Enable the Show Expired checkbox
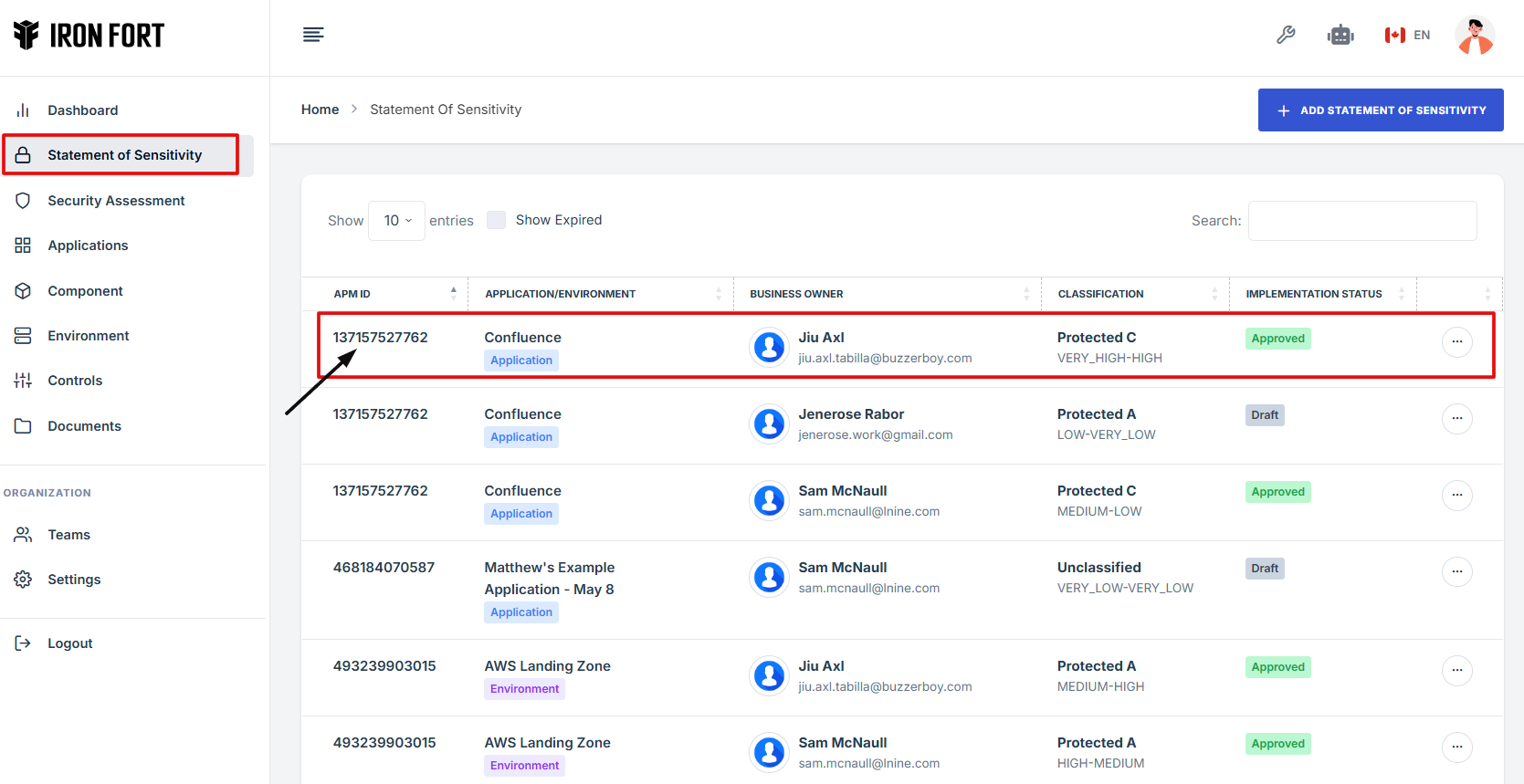The height and width of the screenshot is (784, 1524). point(496,220)
